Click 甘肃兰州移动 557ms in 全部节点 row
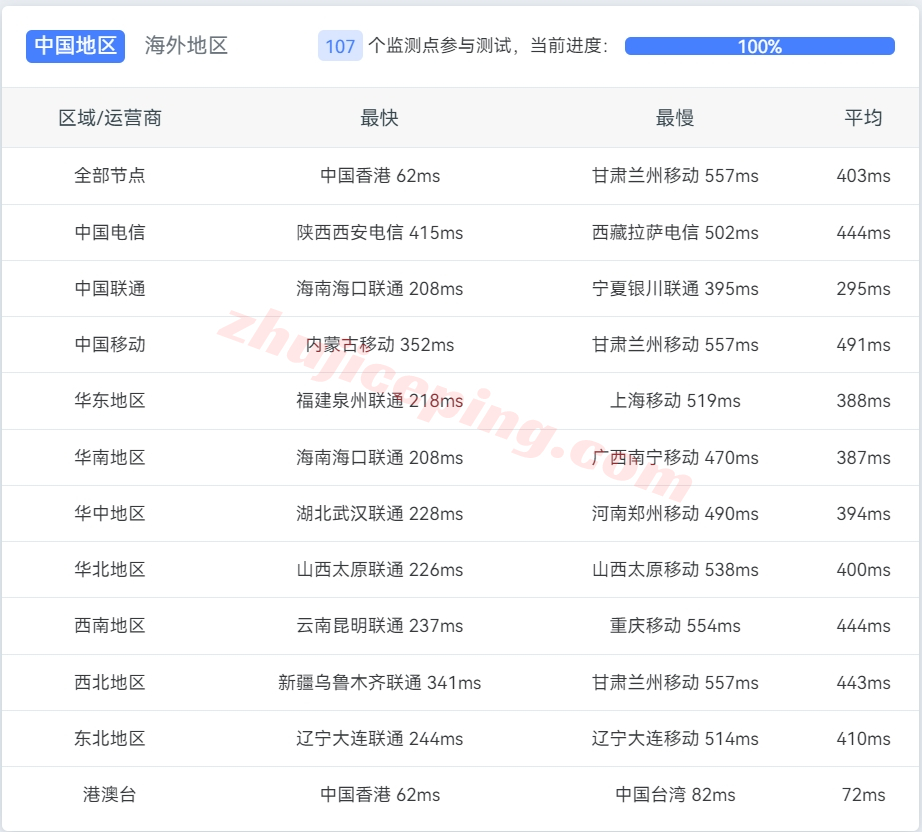The width and height of the screenshot is (922, 832). tap(675, 175)
